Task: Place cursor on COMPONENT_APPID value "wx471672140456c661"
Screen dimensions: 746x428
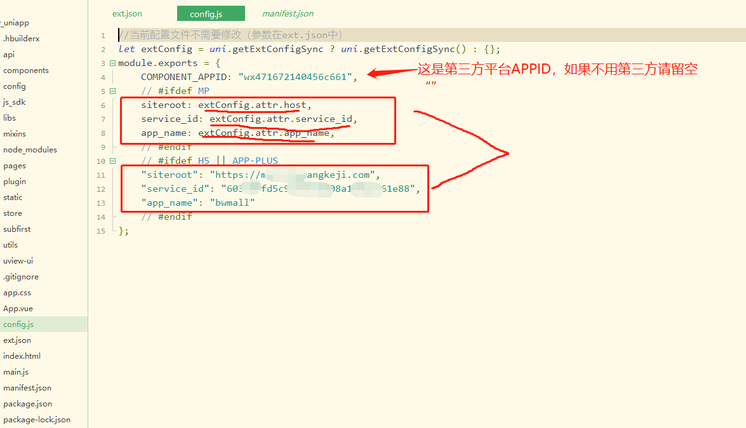Action: (295, 77)
